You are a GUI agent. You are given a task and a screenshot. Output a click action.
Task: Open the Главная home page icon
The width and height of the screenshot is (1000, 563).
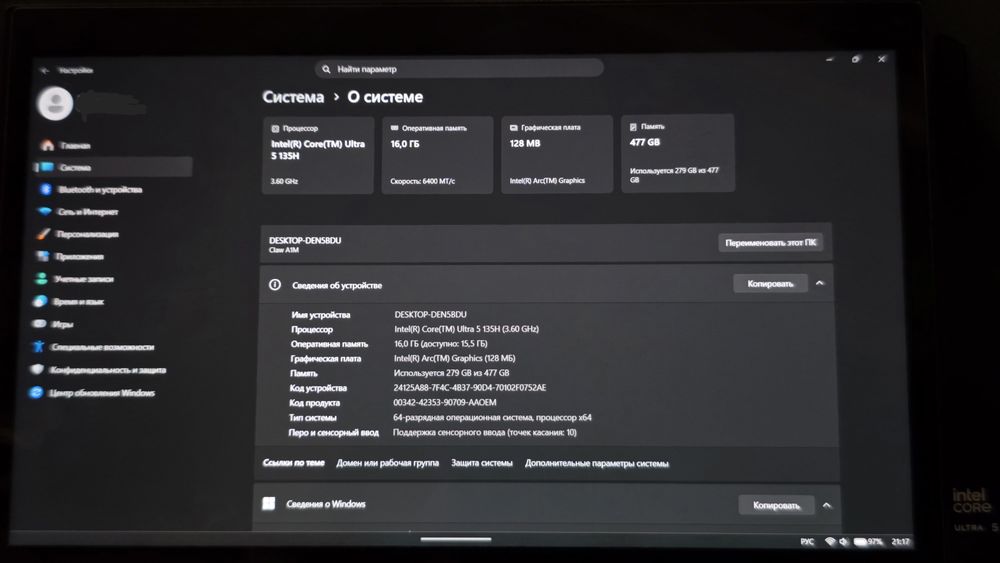(x=48, y=145)
